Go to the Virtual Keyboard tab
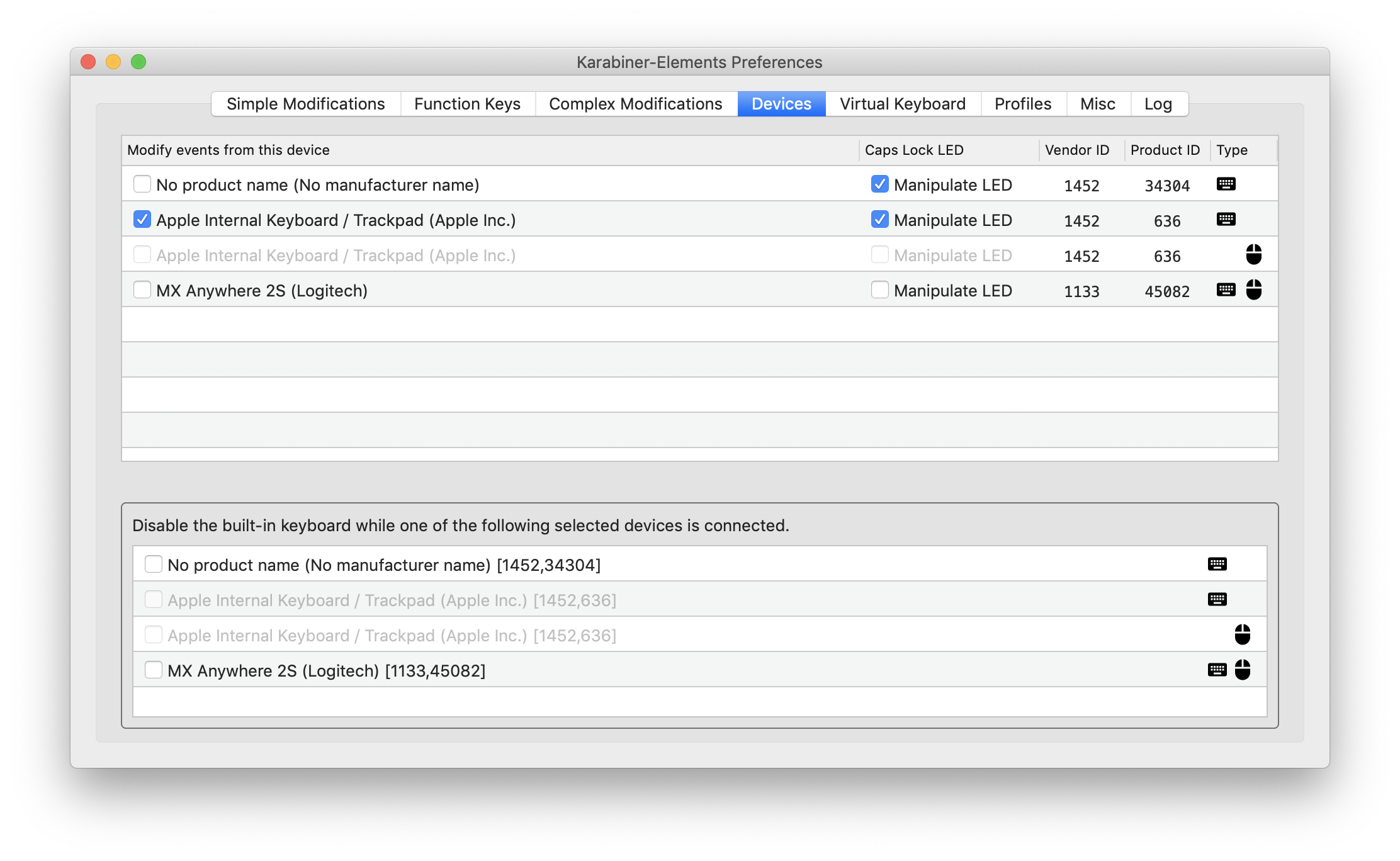Screen dimensions: 1400x861 [x=902, y=104]
